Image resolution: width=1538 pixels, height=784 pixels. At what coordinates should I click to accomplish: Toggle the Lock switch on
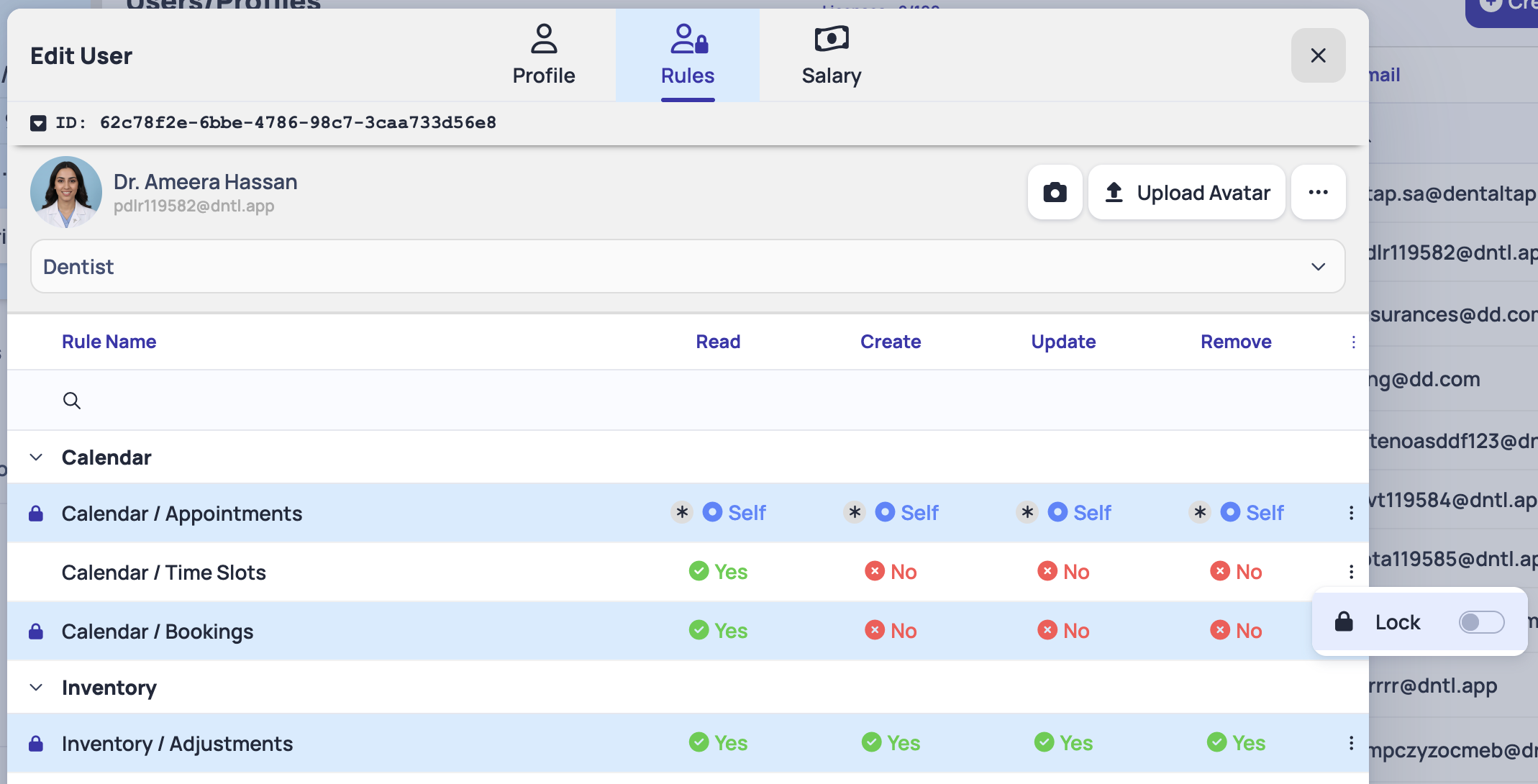1480,622
